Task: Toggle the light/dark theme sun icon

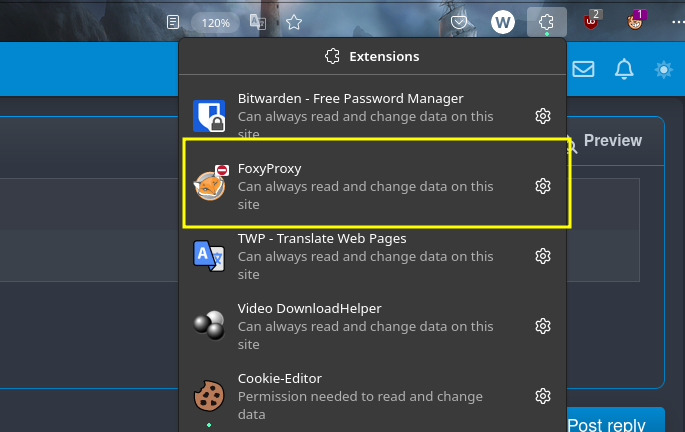Action: (664, 69)
